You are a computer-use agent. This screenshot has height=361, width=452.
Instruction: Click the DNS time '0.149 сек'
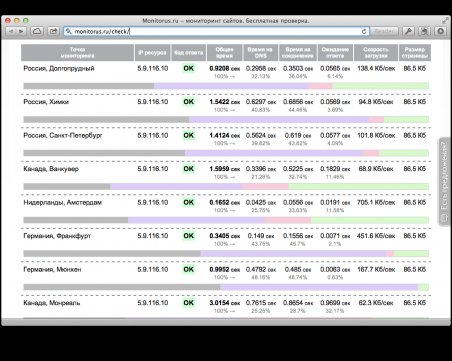[x=261, y=236]
